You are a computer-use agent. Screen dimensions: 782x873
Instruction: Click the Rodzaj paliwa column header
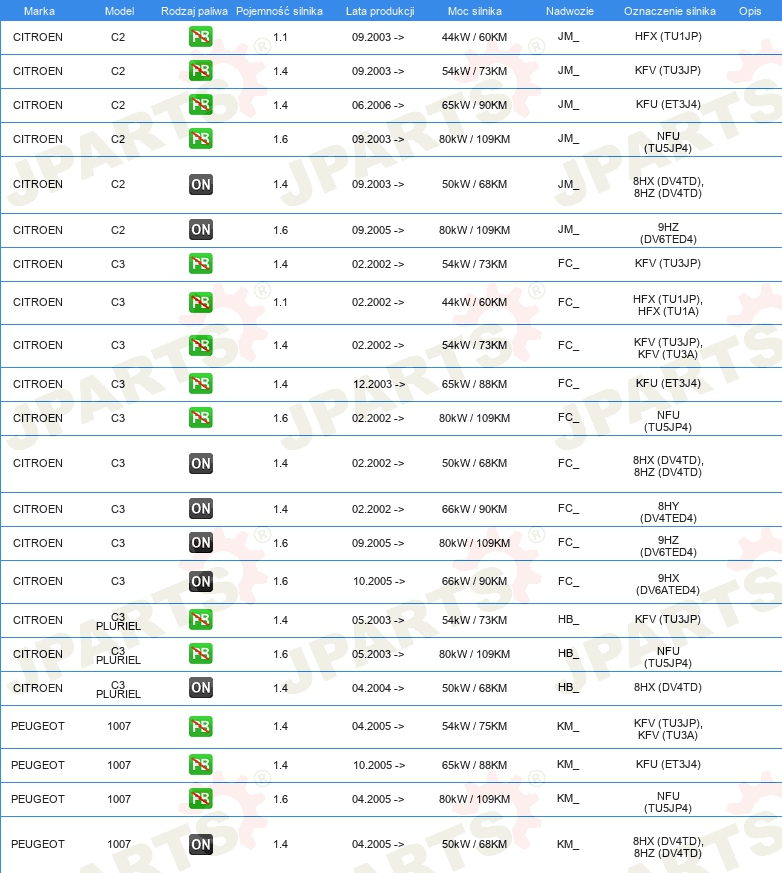(x=194, y=11)
